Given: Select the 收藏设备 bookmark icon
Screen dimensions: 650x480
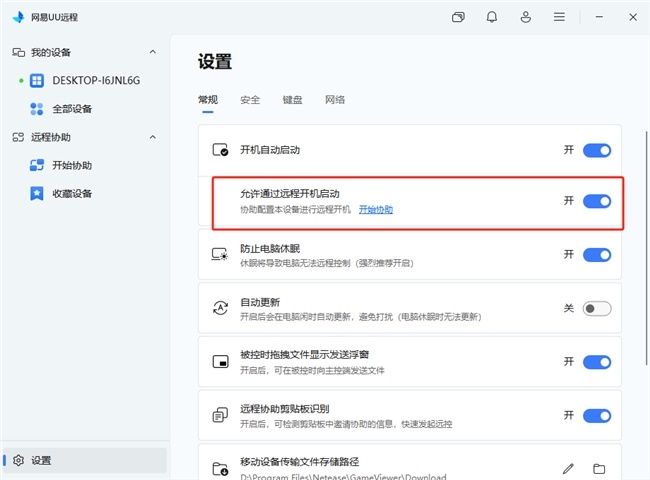Looking at the screenshot, I should click(x=36, y=193).
